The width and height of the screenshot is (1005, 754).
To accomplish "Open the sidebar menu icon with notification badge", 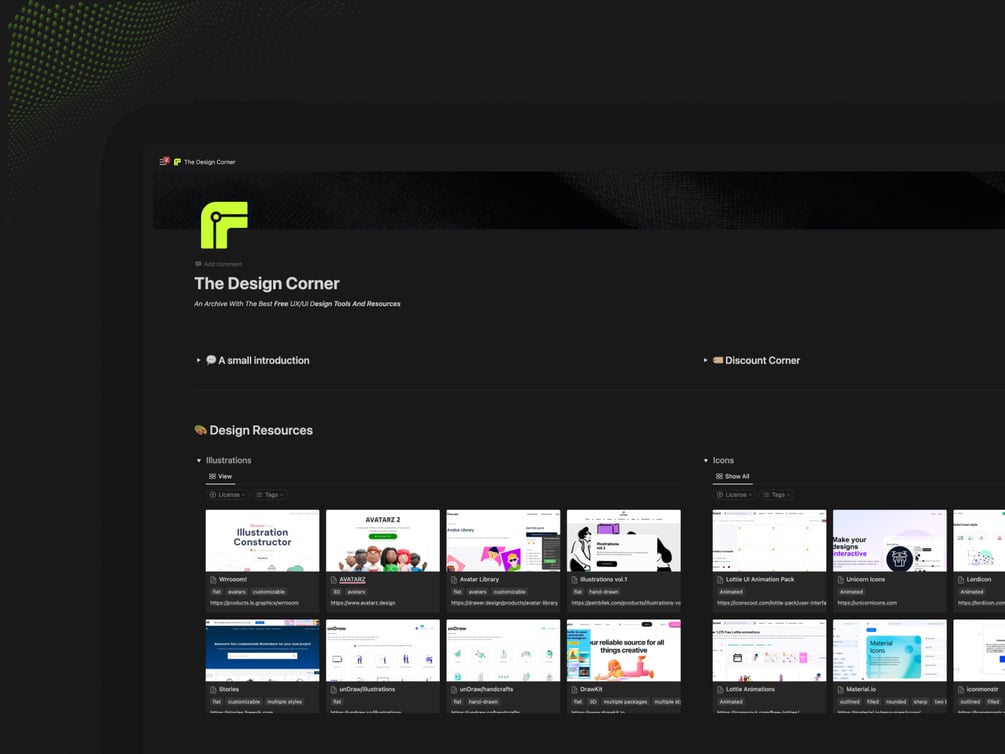I will pos(164,162).
